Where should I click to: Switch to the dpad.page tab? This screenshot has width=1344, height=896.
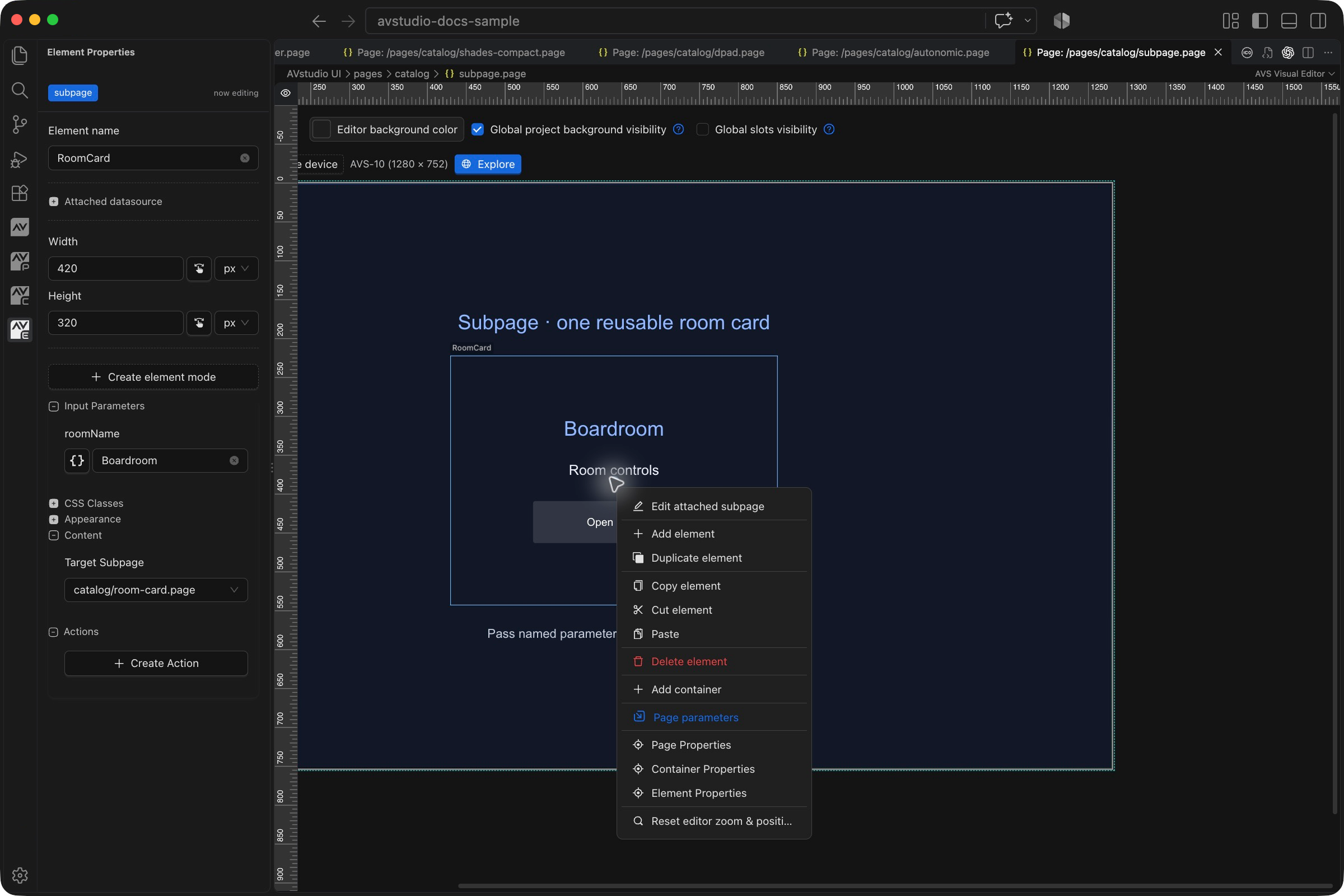tap(681, 53)
